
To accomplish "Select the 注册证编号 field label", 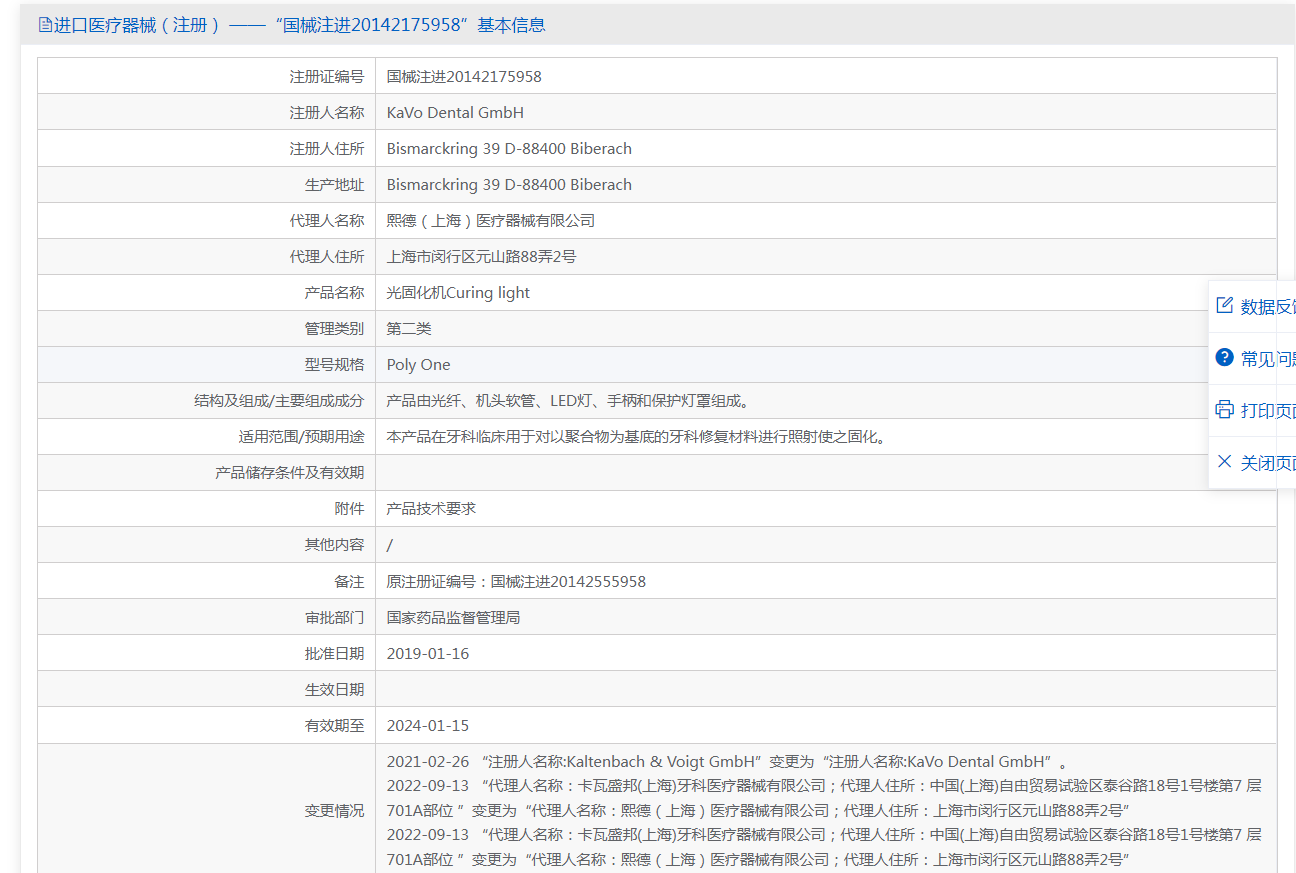I will pyautogui.click(x=327, y=76).
